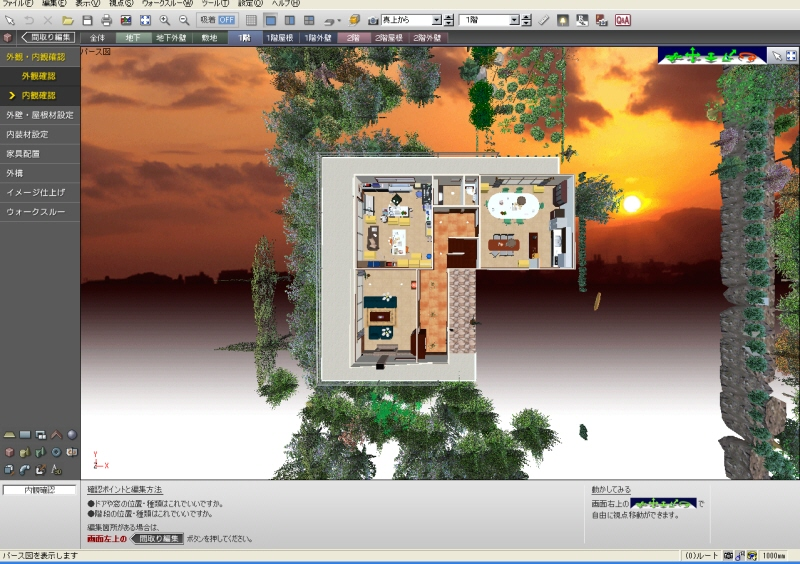Click the zoom out magnifier icon

coord(183,20)
